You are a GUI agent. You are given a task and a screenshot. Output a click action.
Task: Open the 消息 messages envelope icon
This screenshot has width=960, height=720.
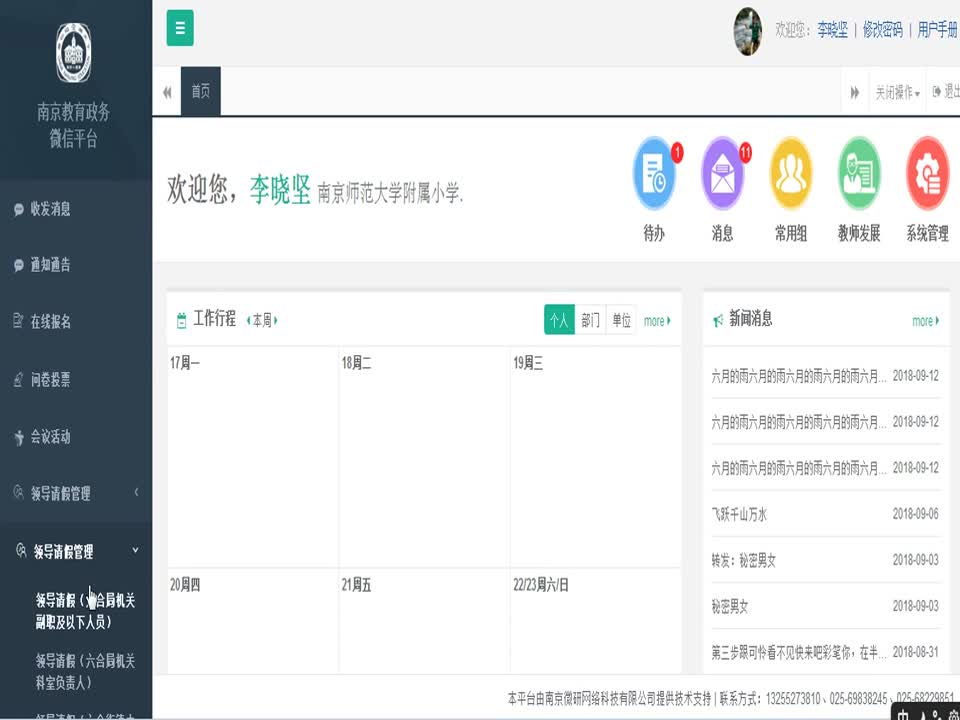pos(723,174)
